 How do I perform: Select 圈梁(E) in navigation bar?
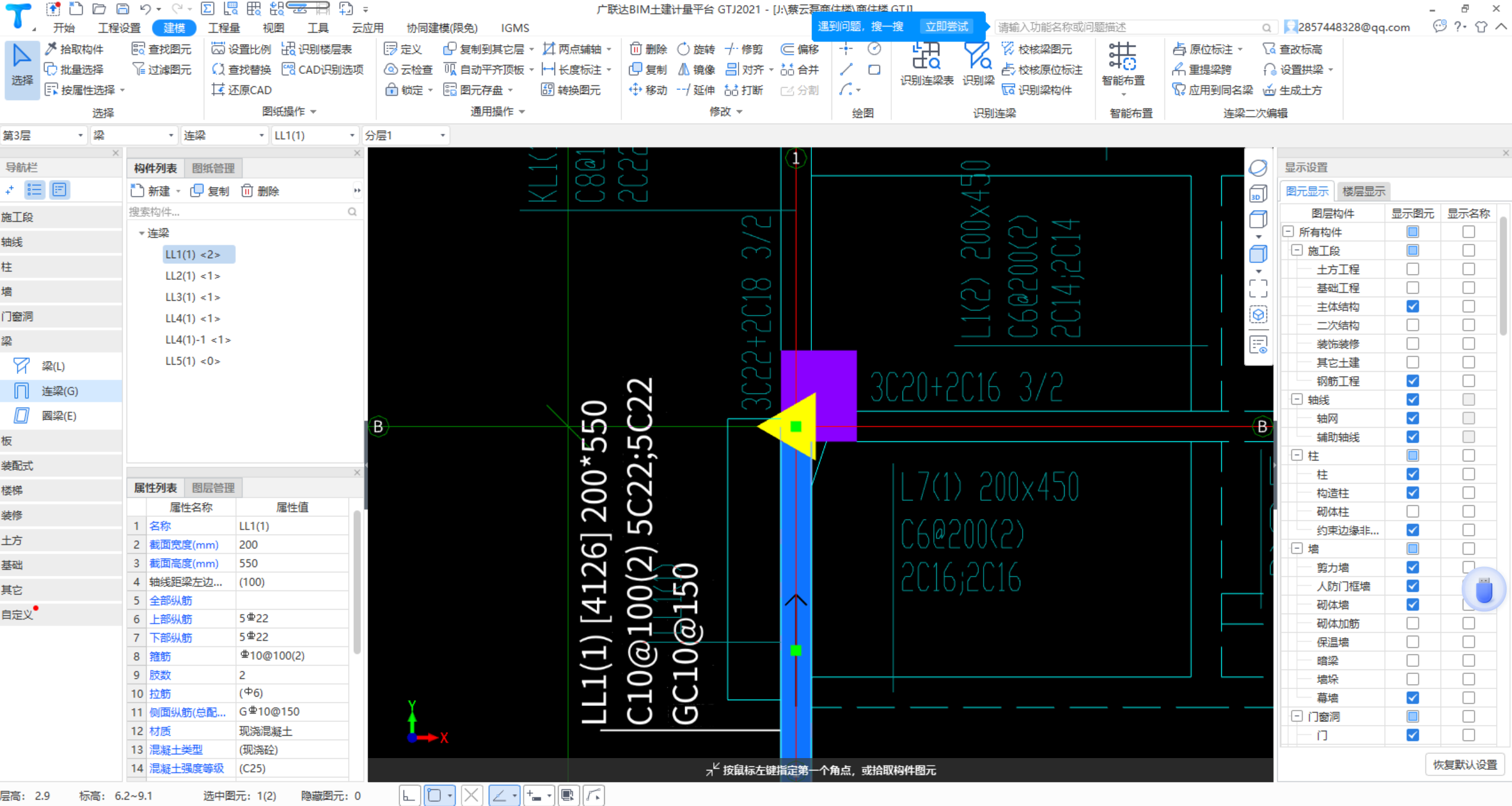[60, 416]
